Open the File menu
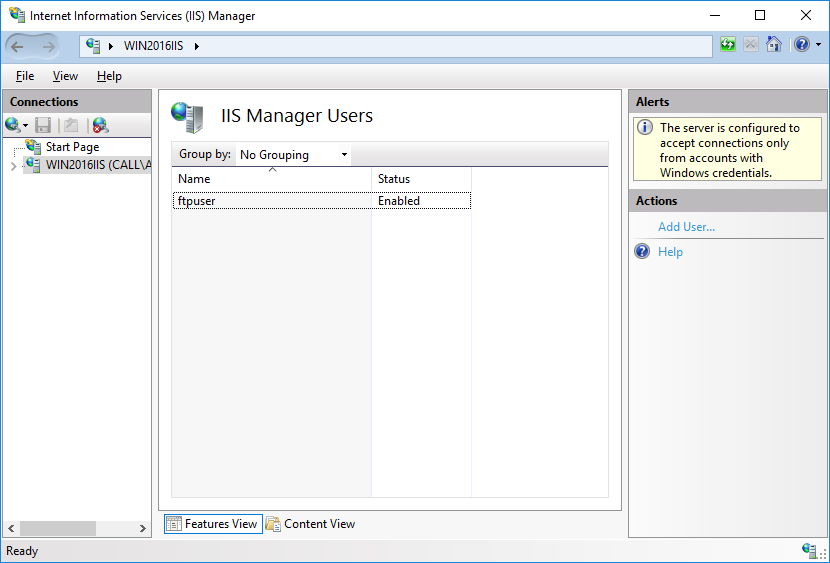The width and height of the screenshot is (830, 563). (25, 76)
